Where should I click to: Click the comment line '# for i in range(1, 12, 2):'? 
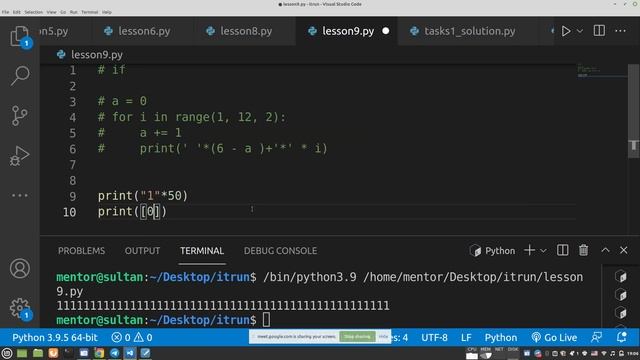[x=192, y=118]
